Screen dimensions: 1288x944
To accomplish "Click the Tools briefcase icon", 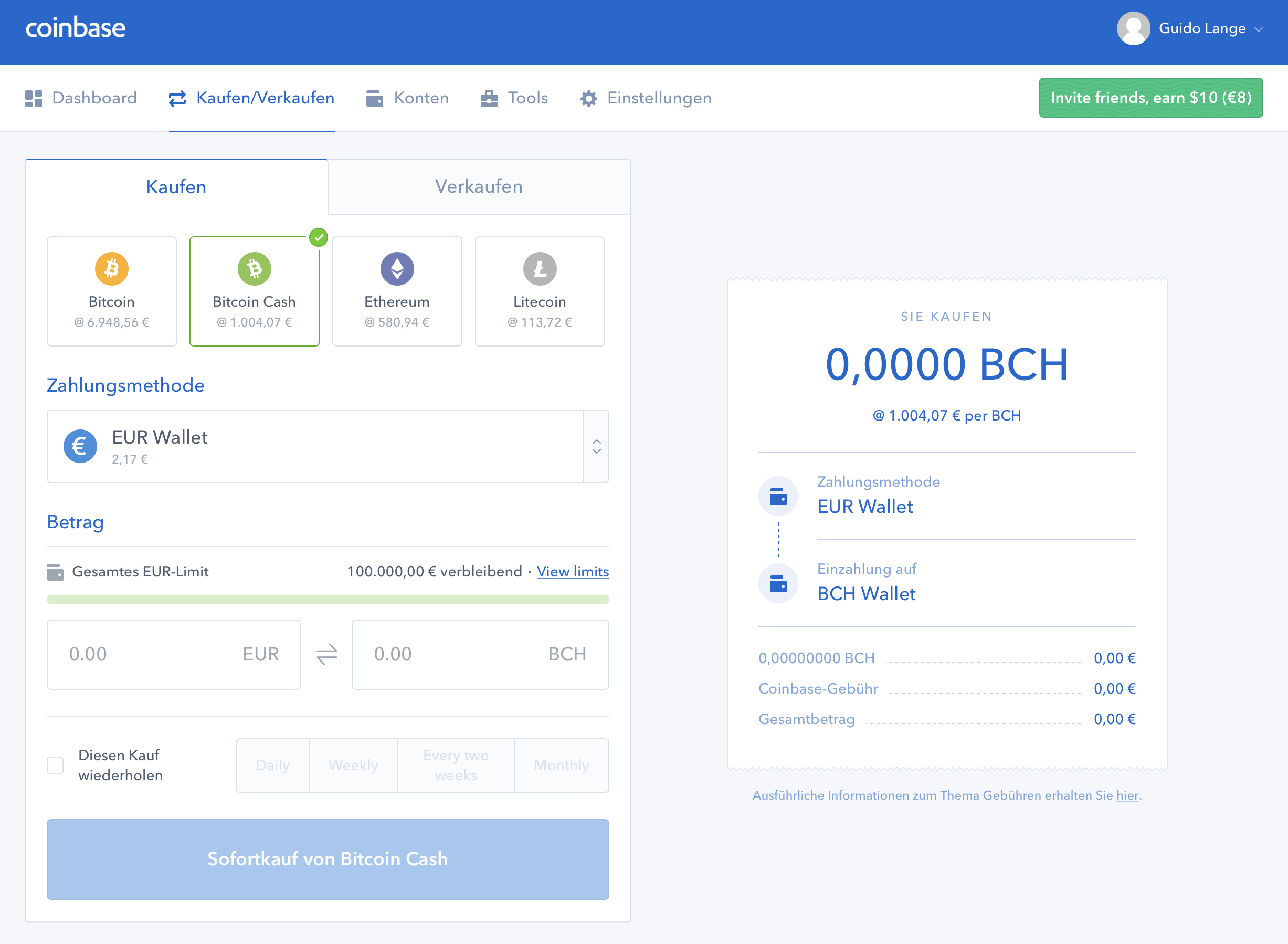I will 489,98.
